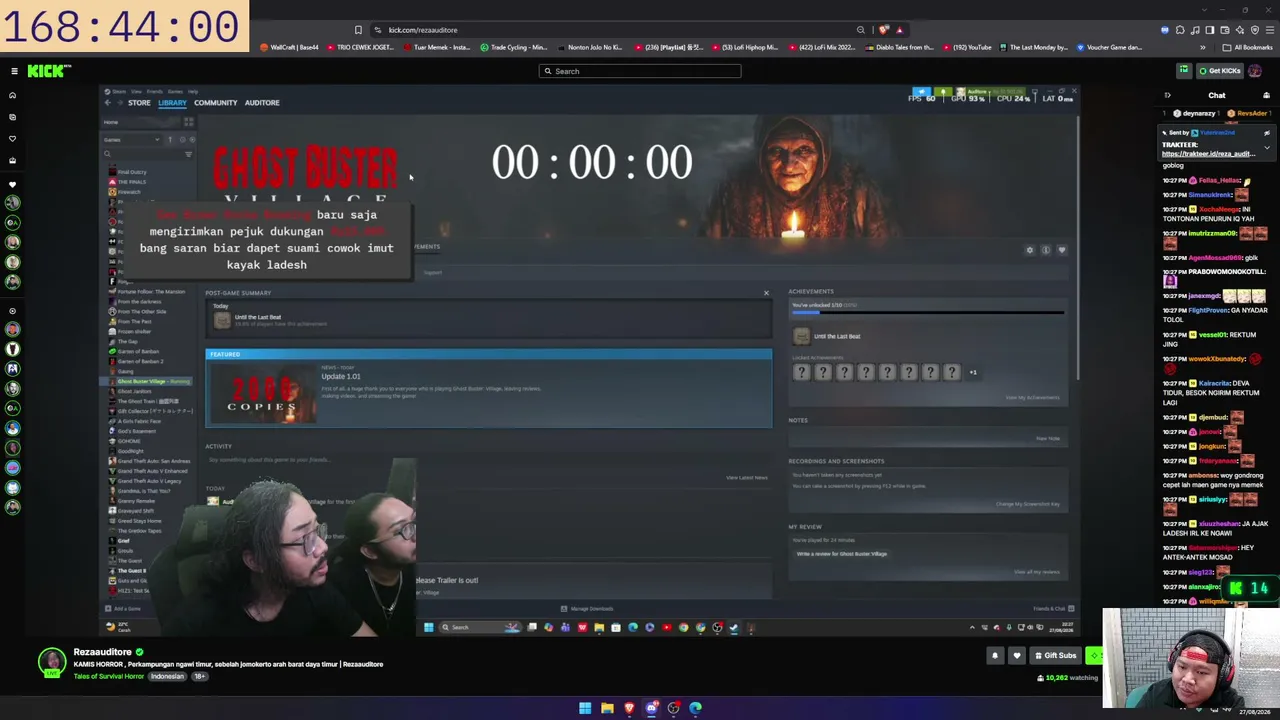Switch to the Steam LIBRARY tab
The width and height of the screenshot is (1280, 720).
(172, 102)
